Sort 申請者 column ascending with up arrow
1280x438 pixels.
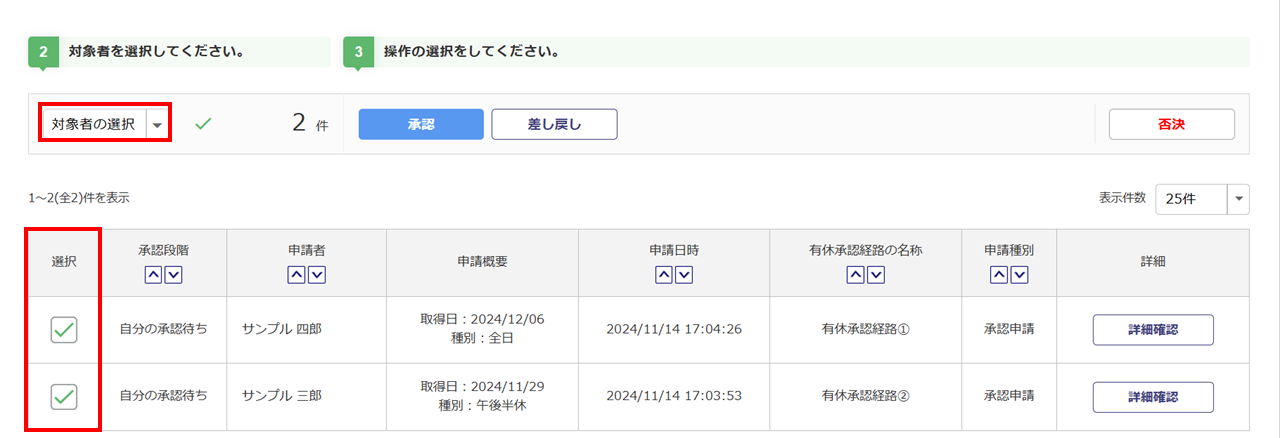pos(297,275)
